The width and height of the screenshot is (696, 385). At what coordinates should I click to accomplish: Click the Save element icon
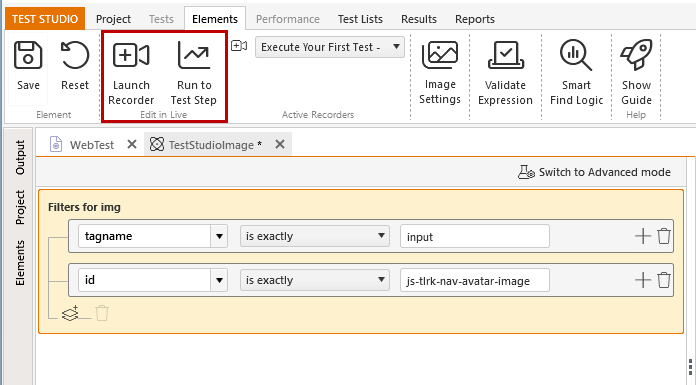(x=28, y=55)
